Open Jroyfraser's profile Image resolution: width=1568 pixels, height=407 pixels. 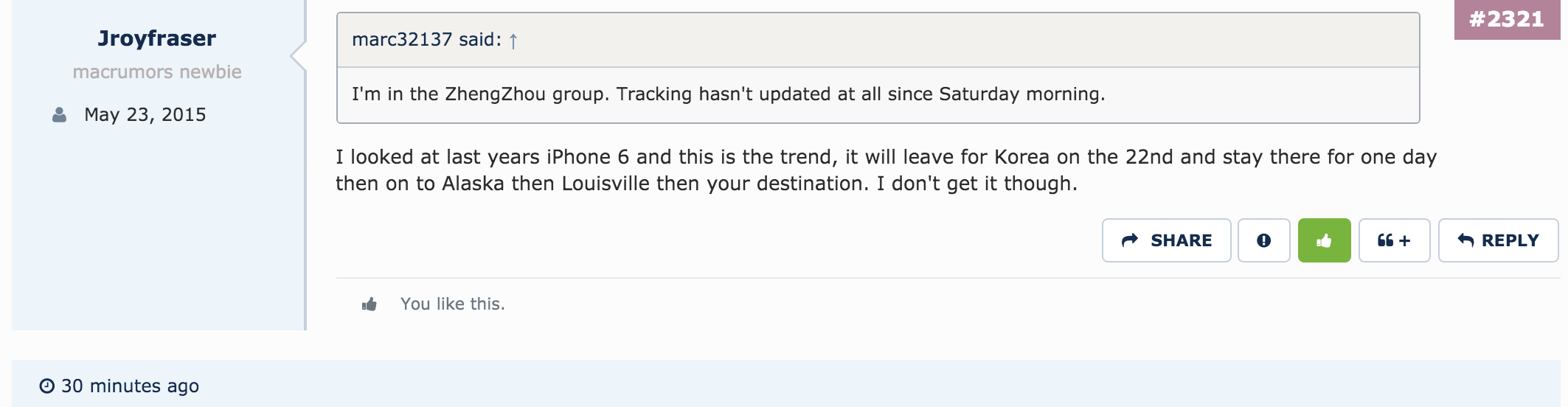tap(156, 38)
